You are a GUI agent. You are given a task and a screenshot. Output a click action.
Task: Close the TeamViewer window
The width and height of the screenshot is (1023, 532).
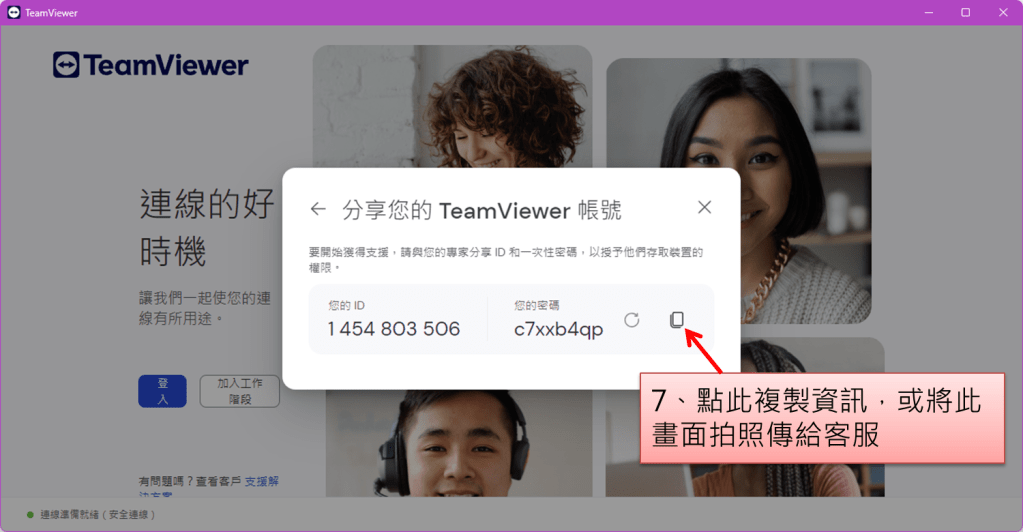pos(1003,13)
